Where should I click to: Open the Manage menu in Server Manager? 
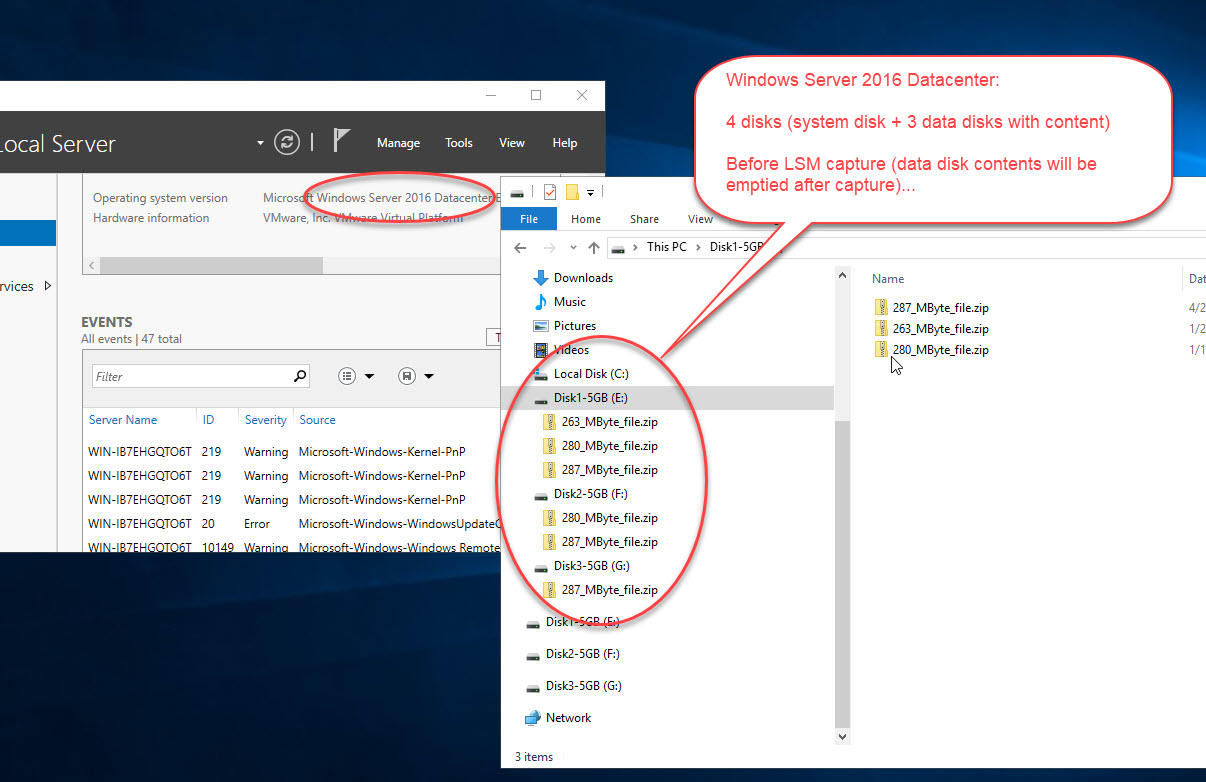coord(398,143)
